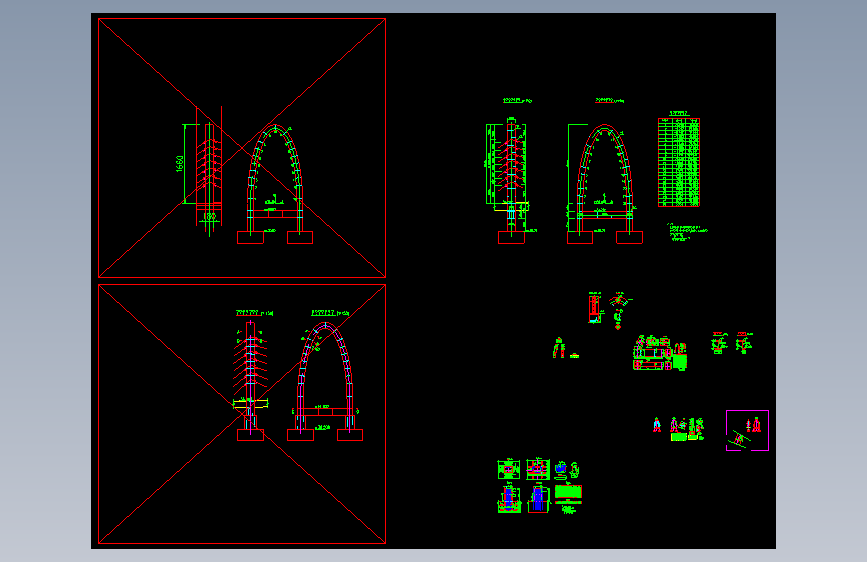The width and height of the screenshot is (867, 562).
Task: Select the blue column detail in the bottom detail group
Action: [x=537, y=498]
